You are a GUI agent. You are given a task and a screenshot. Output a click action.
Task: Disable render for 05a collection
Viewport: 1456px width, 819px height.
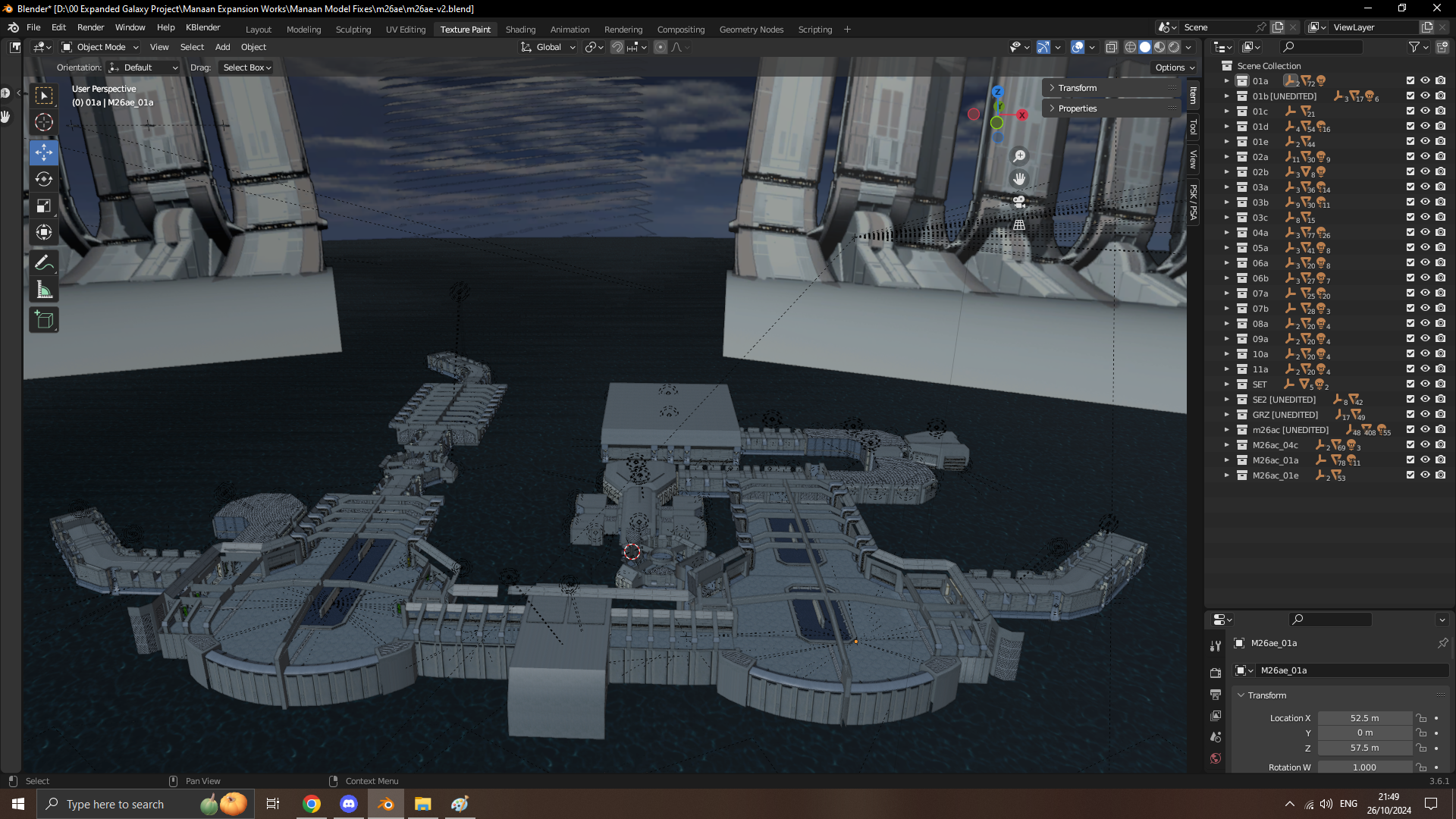[x=1441, y=247]
